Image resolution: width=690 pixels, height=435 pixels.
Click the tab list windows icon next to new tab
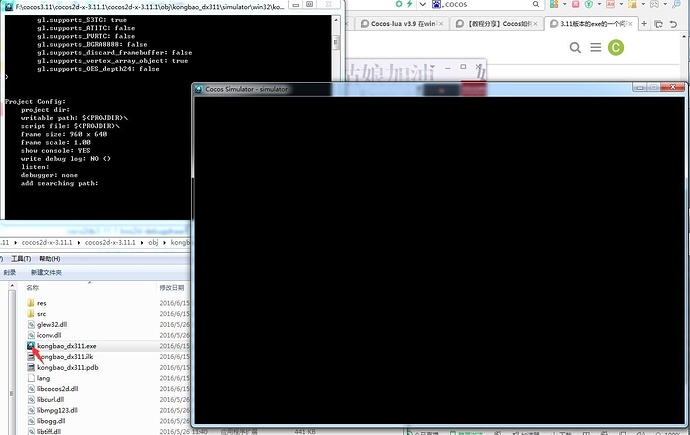tap(658, 24)
